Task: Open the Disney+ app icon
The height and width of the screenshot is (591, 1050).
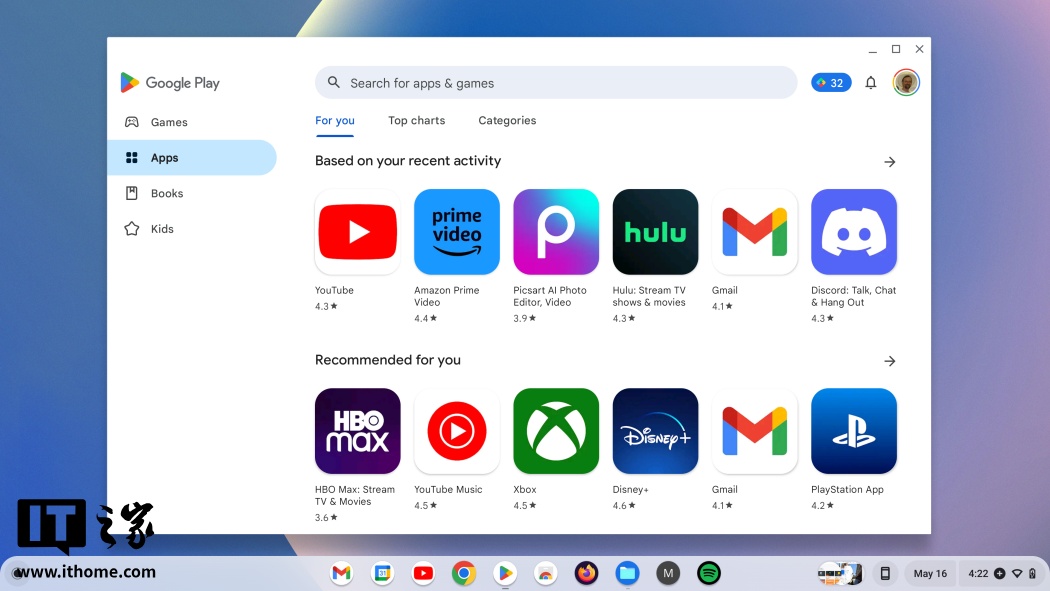Action: click(x=655, y=431)
